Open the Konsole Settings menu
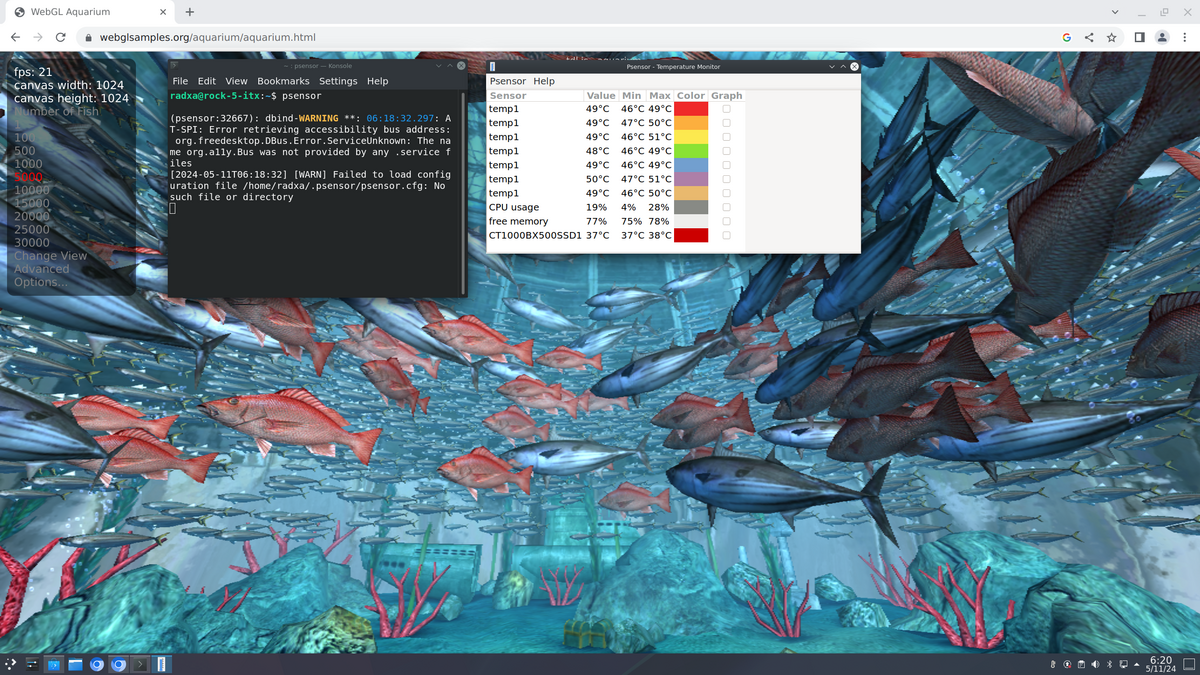The height and width of the screenshot is (675, 1200). pos(338,81)
